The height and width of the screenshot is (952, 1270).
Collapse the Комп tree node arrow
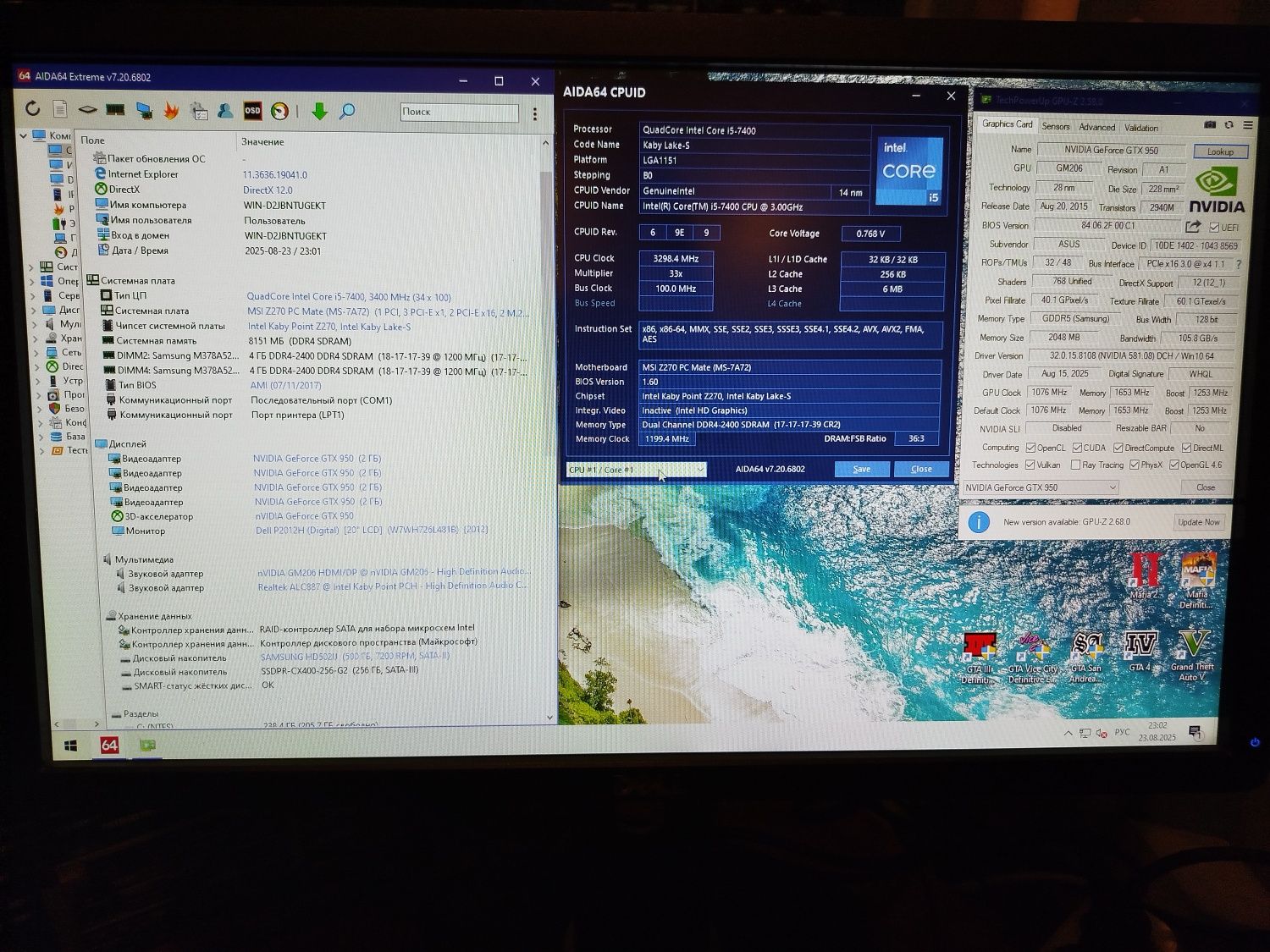[x=24, y=135]
